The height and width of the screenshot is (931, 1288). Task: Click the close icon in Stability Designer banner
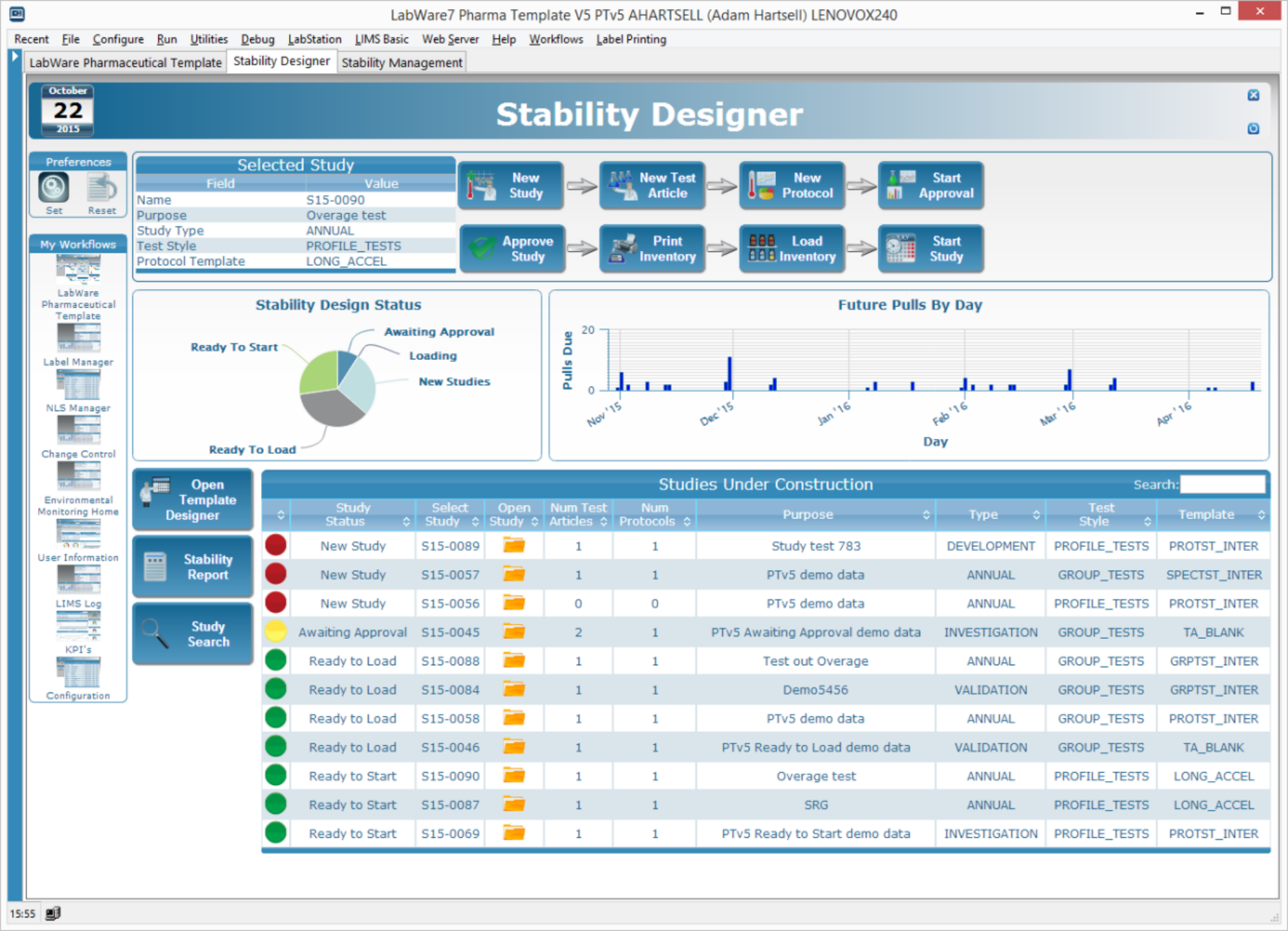pos(1253,96)
